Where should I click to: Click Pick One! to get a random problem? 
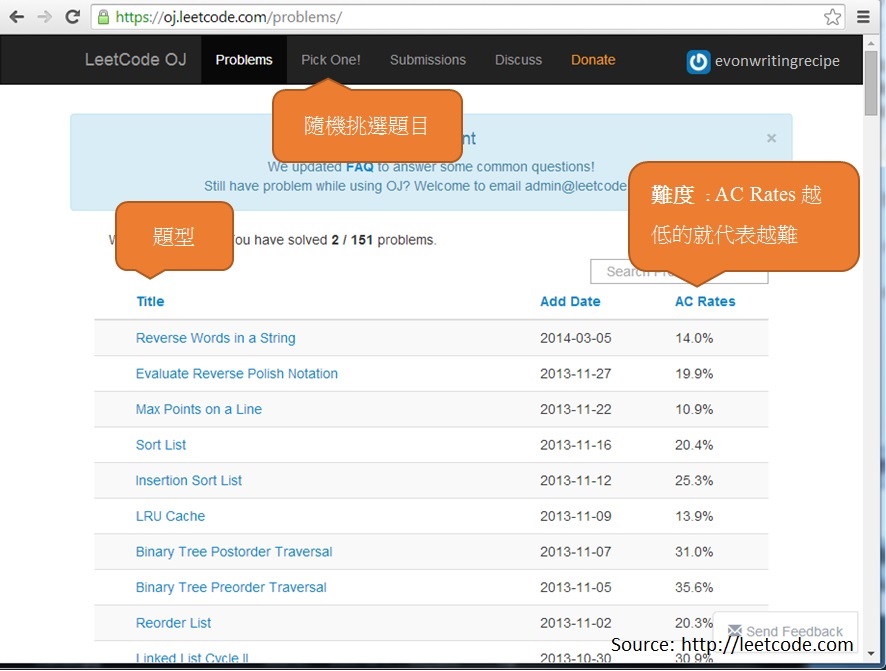pyautogui.click(x=330, y=60)
